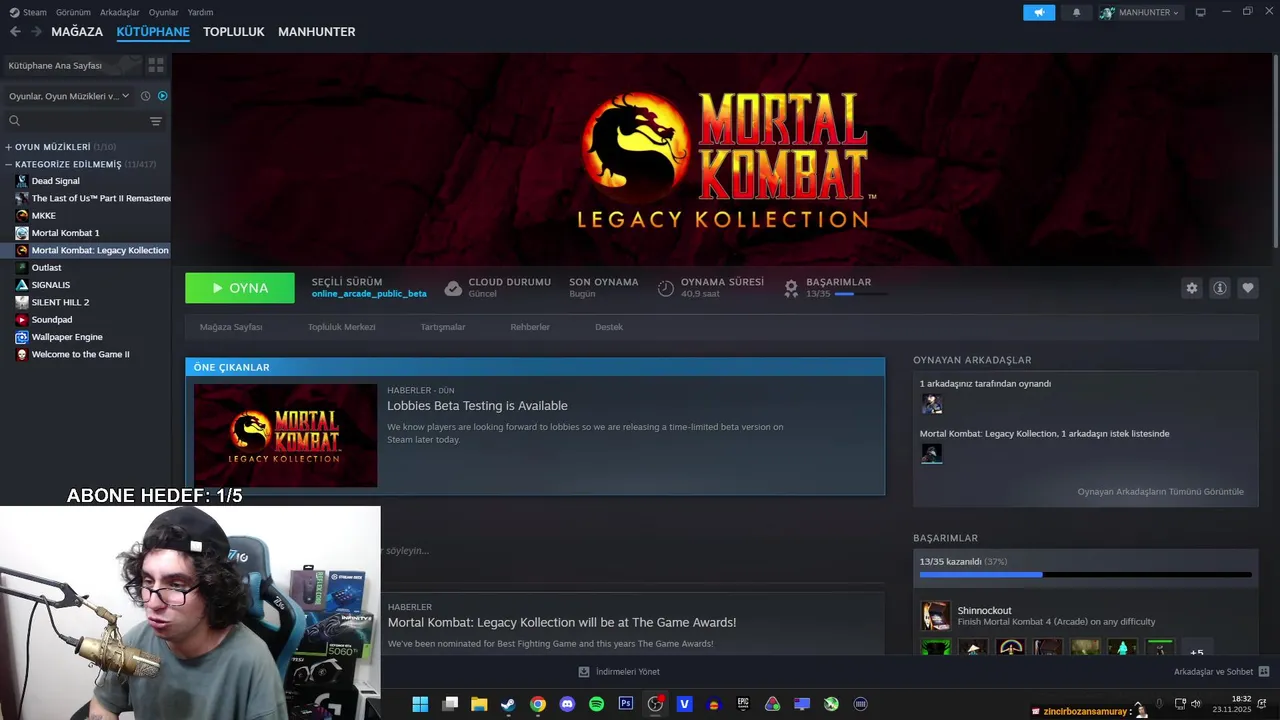Open advanced library filter options
Screen dimensions: 1280x720
pos(156,121)
